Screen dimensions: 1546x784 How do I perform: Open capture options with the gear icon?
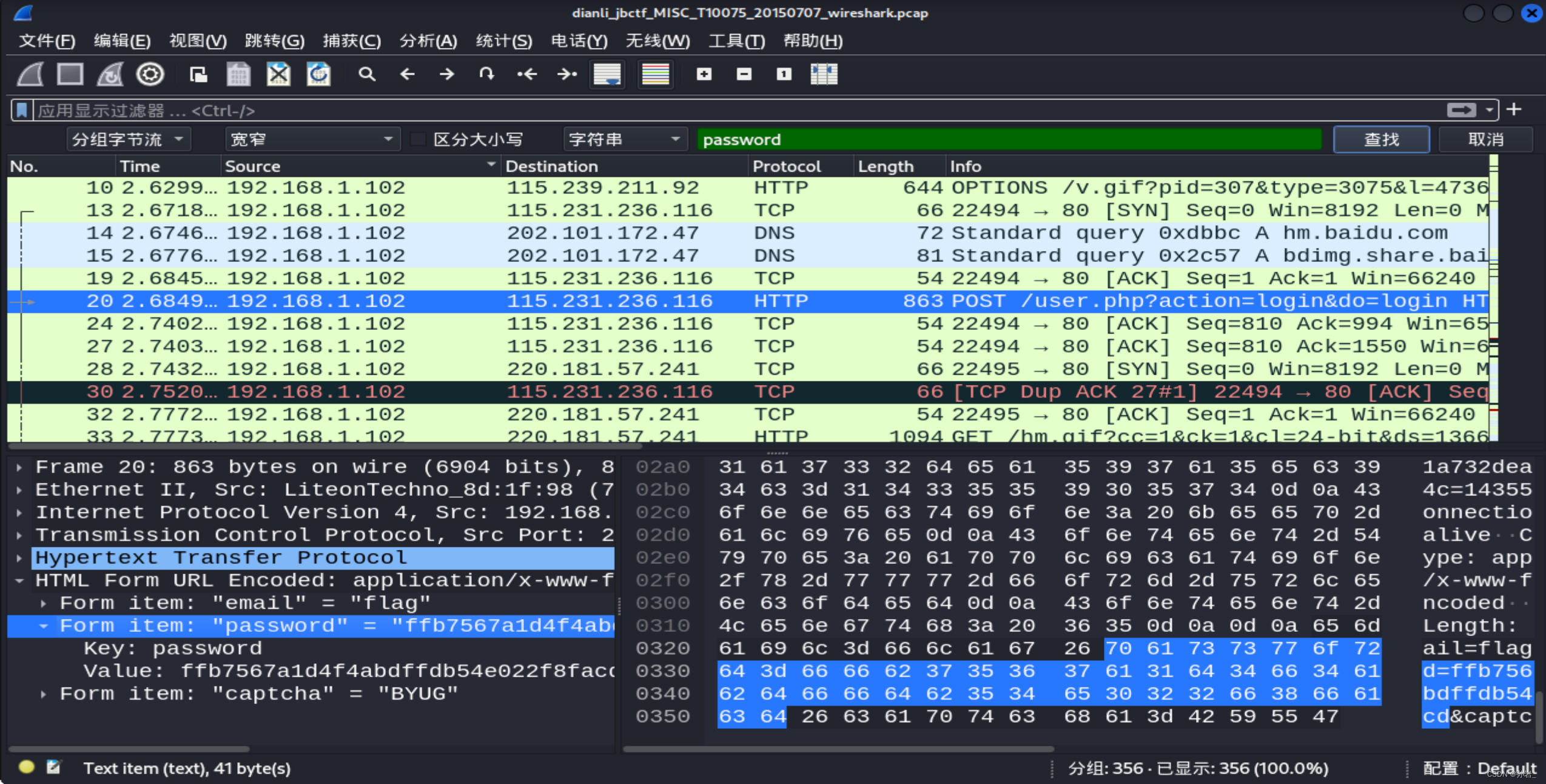pyautogui.click(x=150, y=74)
